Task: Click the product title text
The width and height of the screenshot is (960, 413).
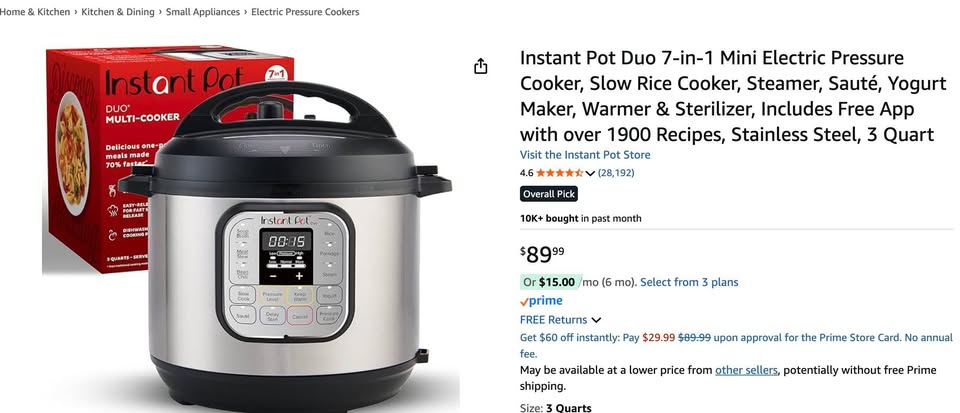Action: [x=733, y=96]
